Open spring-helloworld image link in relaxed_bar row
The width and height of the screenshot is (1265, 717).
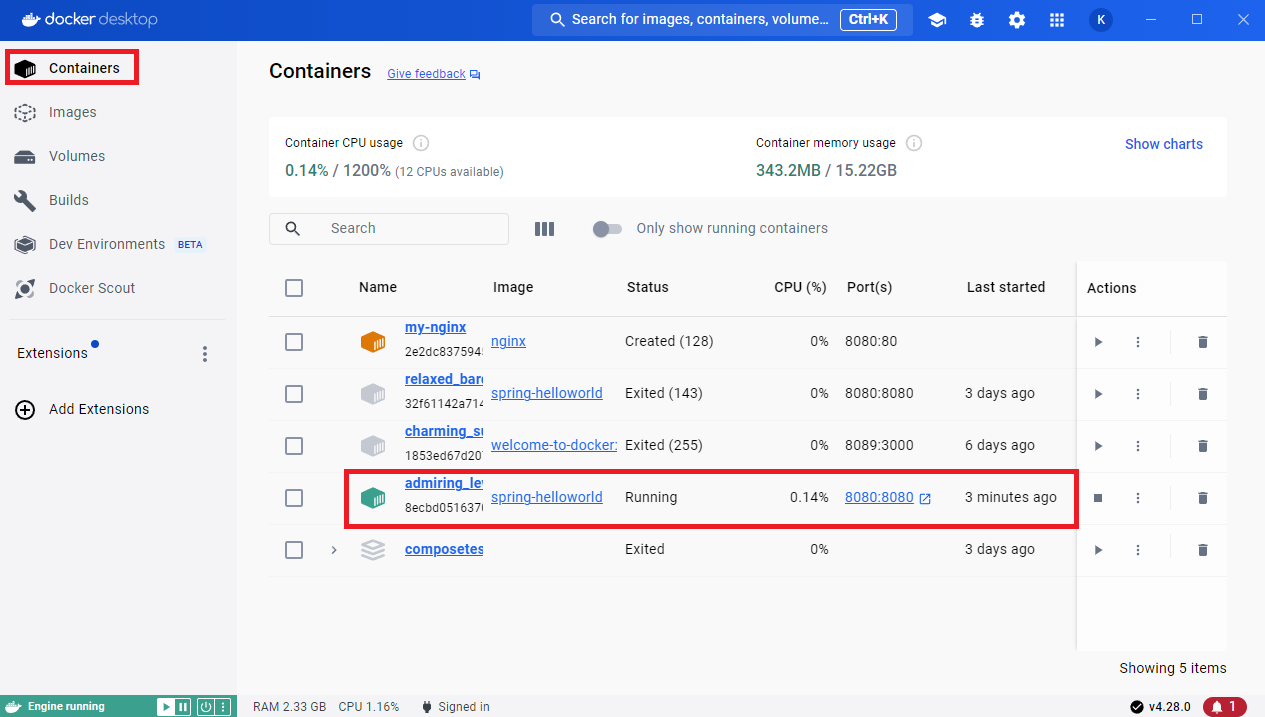coord(547,393)
